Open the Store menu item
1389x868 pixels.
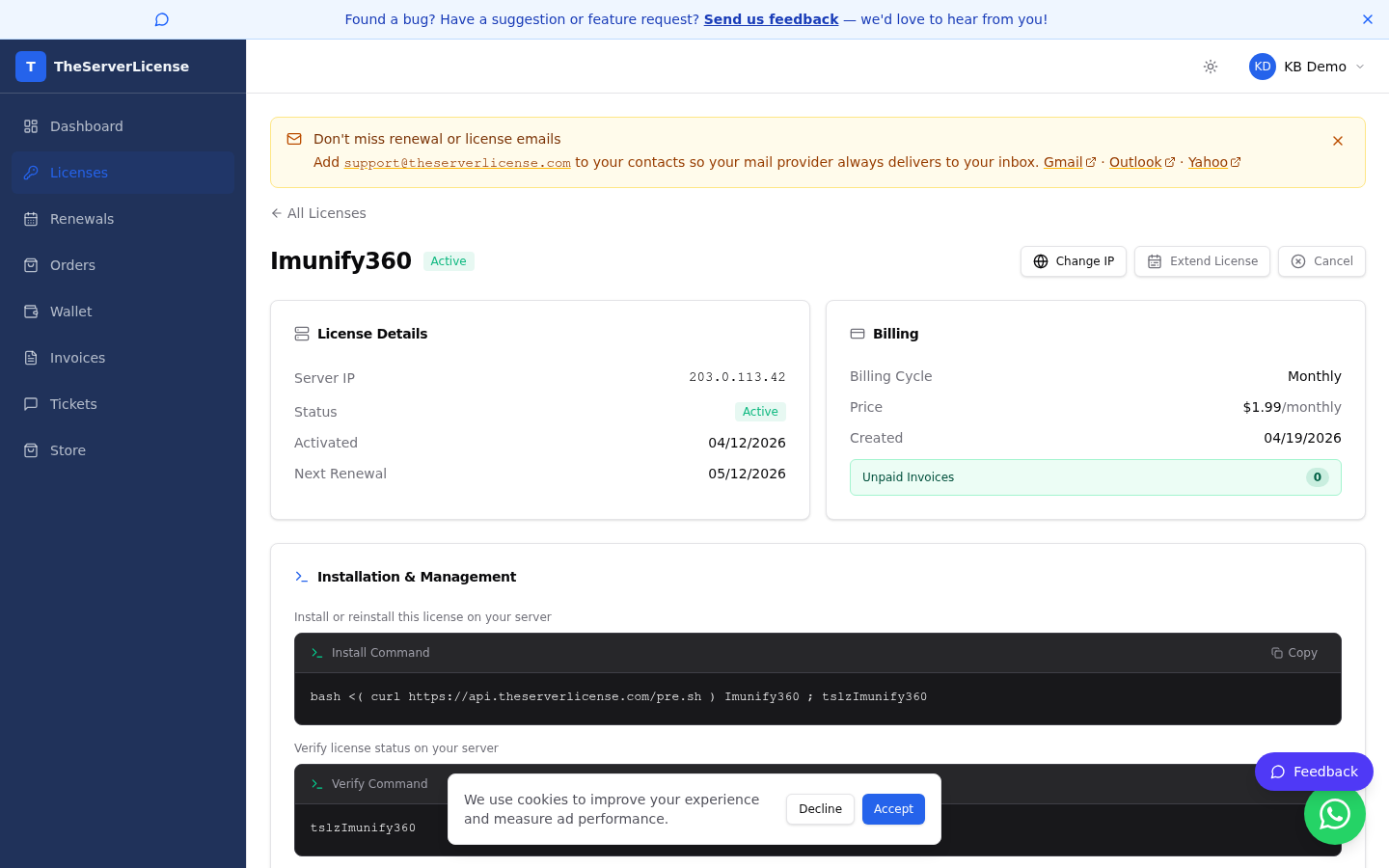point(123,450)
